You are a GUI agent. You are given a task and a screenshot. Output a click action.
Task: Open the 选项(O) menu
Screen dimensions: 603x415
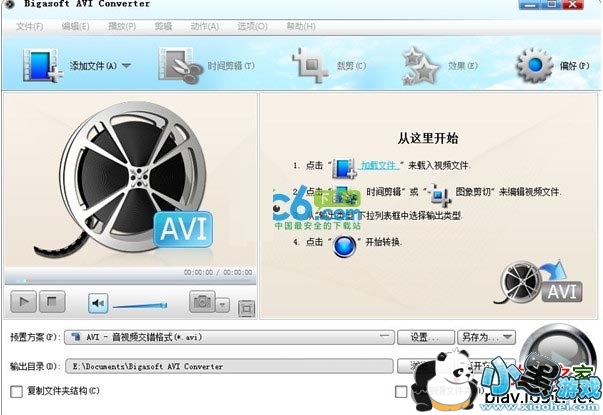(252, 27)
